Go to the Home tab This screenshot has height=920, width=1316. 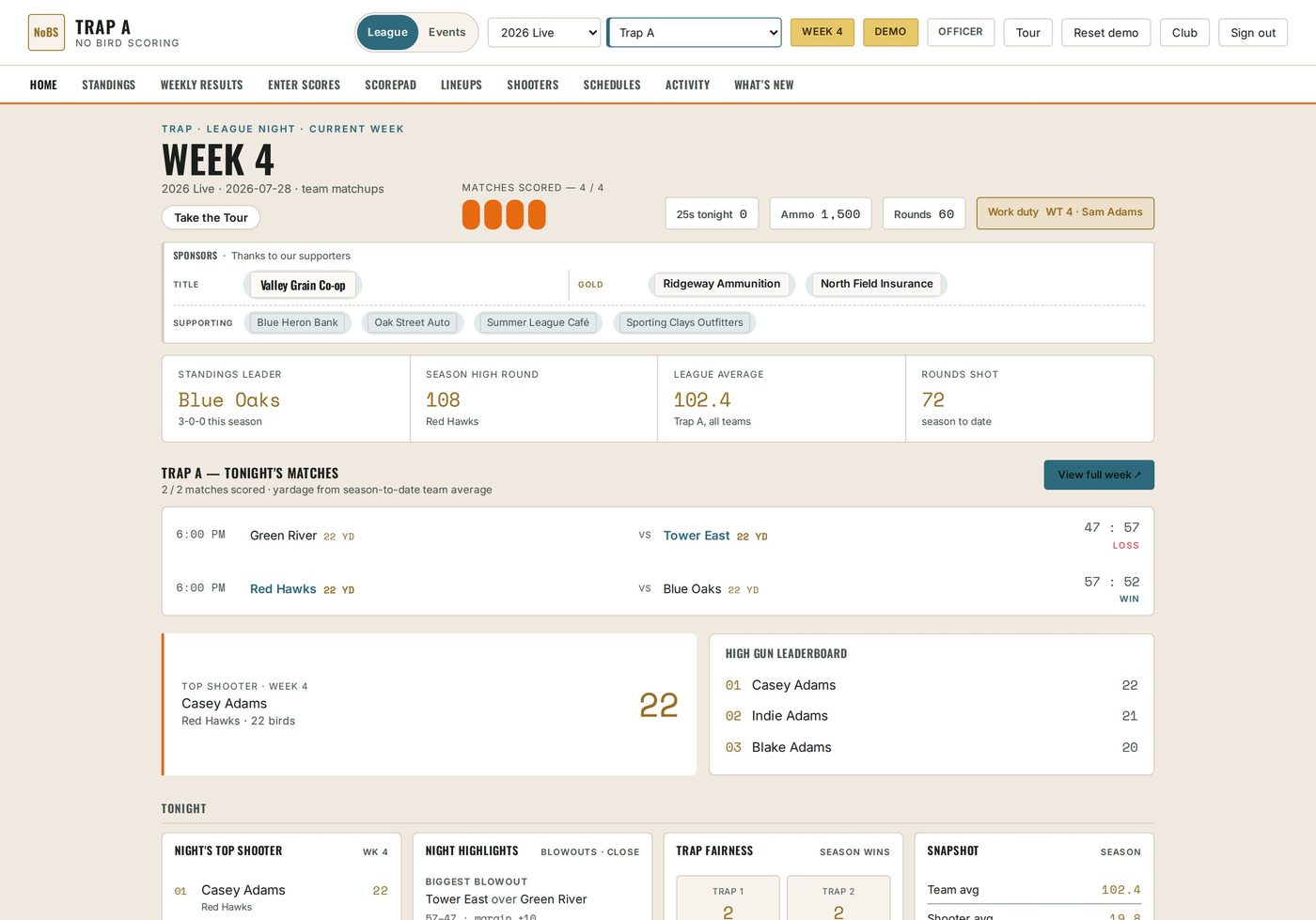click(x=43, y=85)
